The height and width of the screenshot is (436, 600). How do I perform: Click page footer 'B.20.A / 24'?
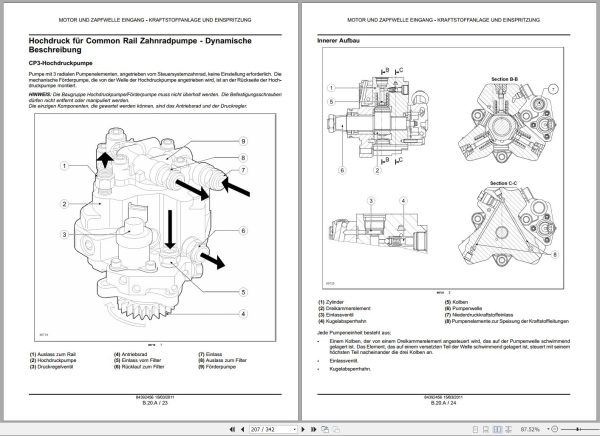(443, 403)
